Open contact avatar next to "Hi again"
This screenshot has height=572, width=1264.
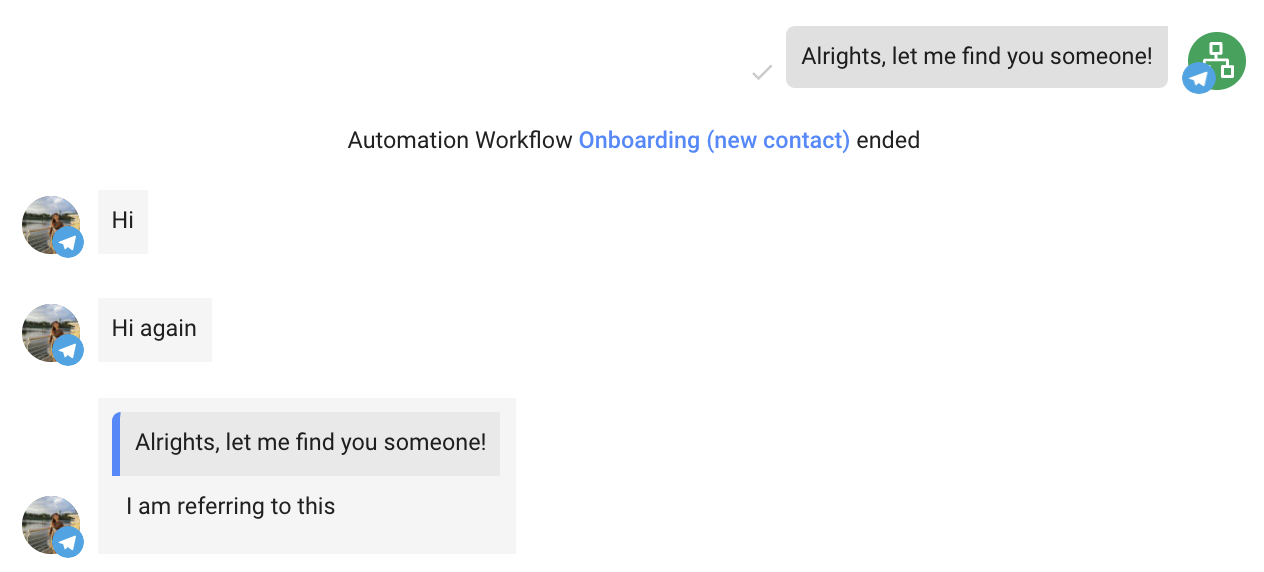(x=46, y=328)
